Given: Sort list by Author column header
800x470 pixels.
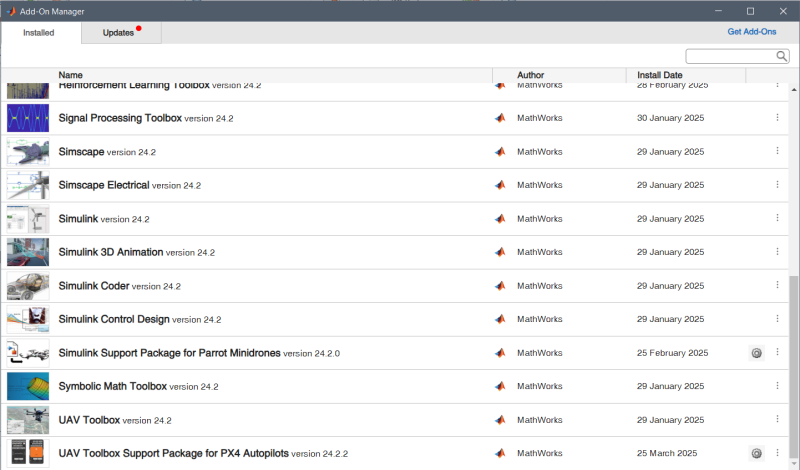Looking at the screenshot, I should (531, 75).
